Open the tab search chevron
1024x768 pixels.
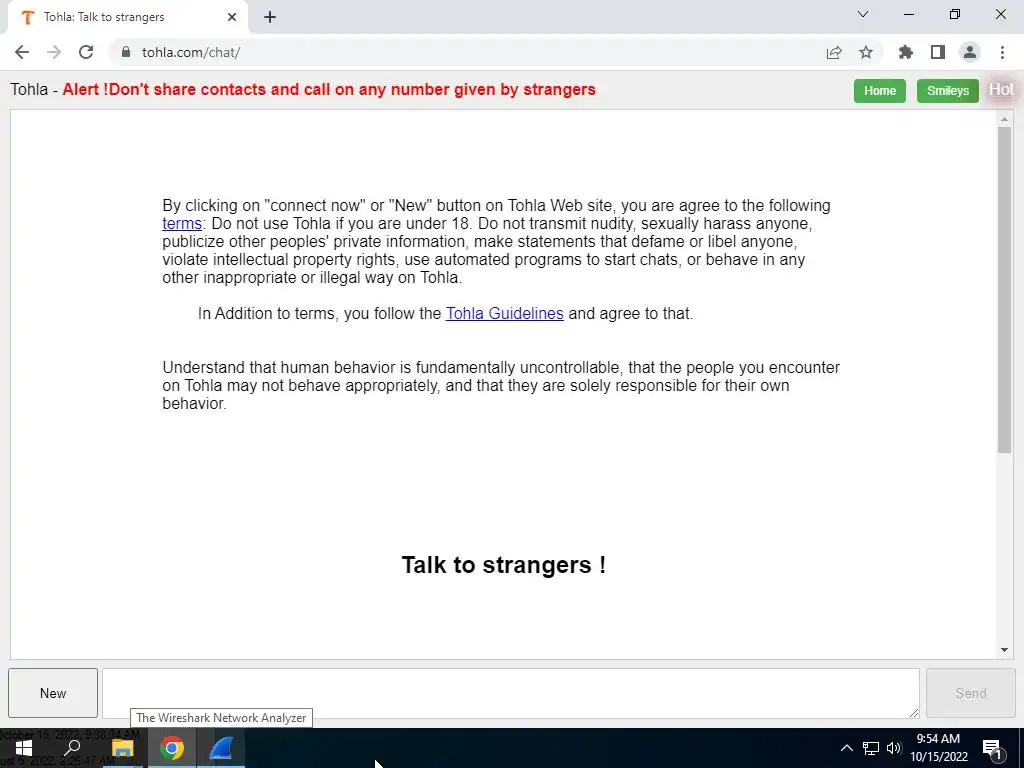[x=863, y=14]
